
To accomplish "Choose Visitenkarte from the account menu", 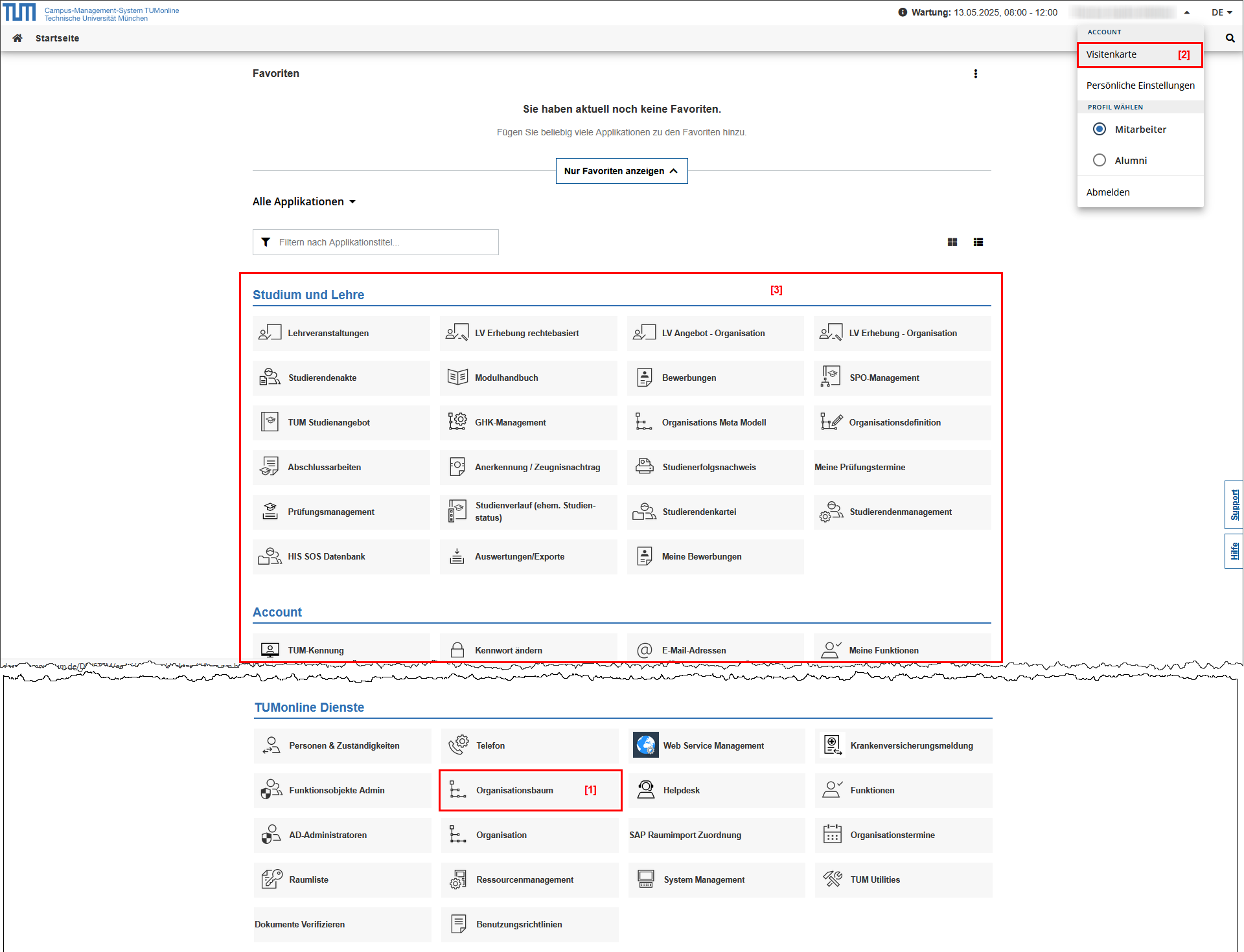I will [x=1111, y=54].
